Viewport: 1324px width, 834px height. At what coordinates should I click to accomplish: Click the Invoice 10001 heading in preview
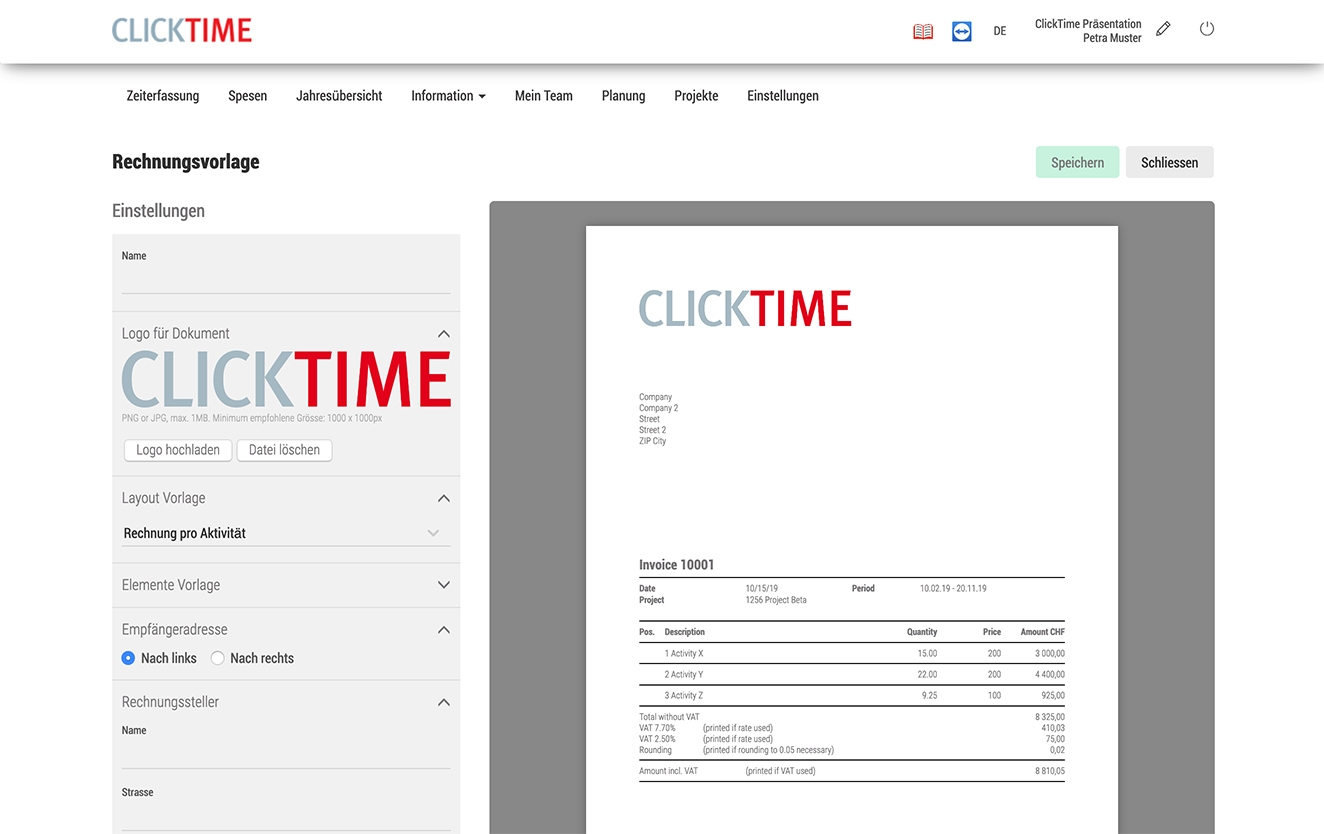click(x=677, y=565)
